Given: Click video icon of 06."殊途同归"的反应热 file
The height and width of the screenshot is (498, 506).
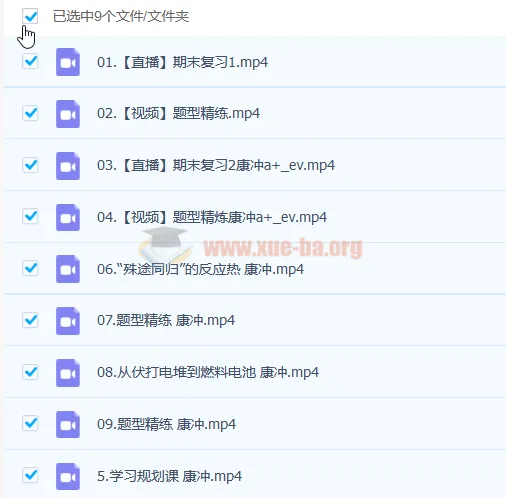Looking at the screenshot, I should (x=68, y=269).
